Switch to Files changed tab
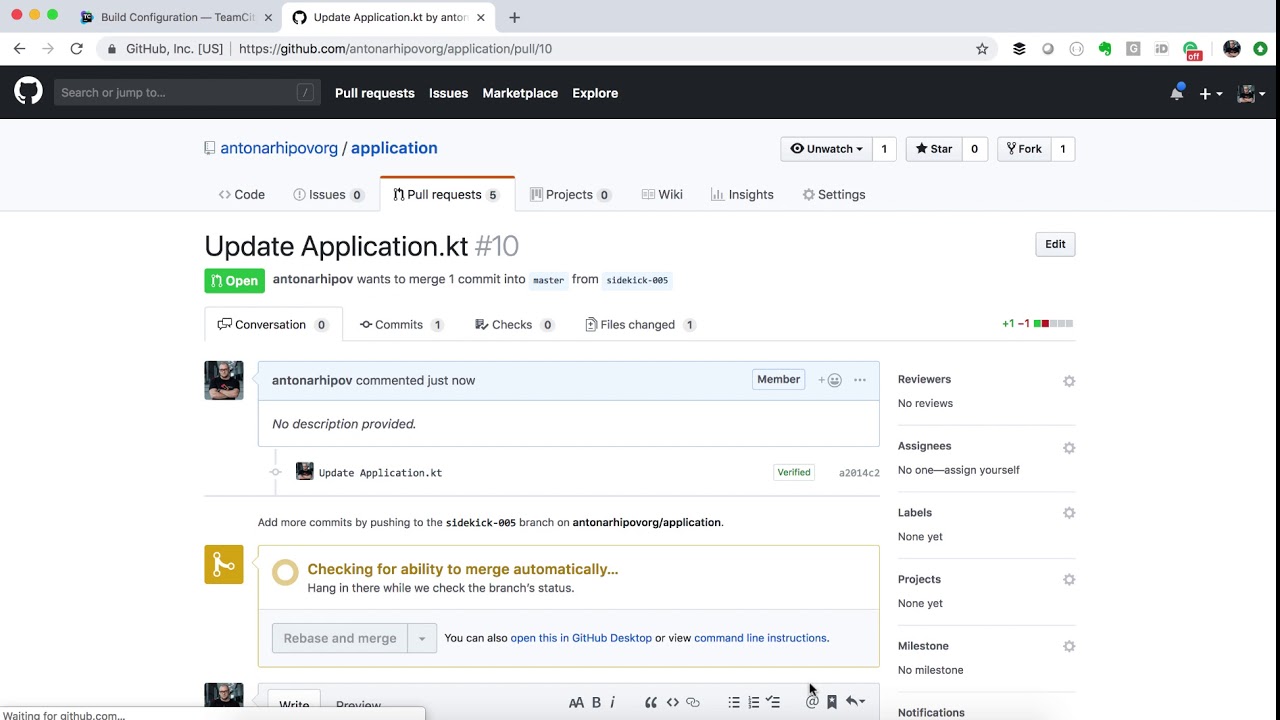Viewport: 1280px width, 720px height. [640, 324]
